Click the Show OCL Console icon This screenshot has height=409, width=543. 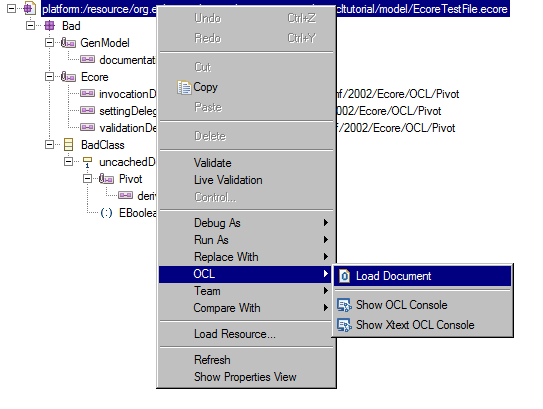click(x=344, y=305)
